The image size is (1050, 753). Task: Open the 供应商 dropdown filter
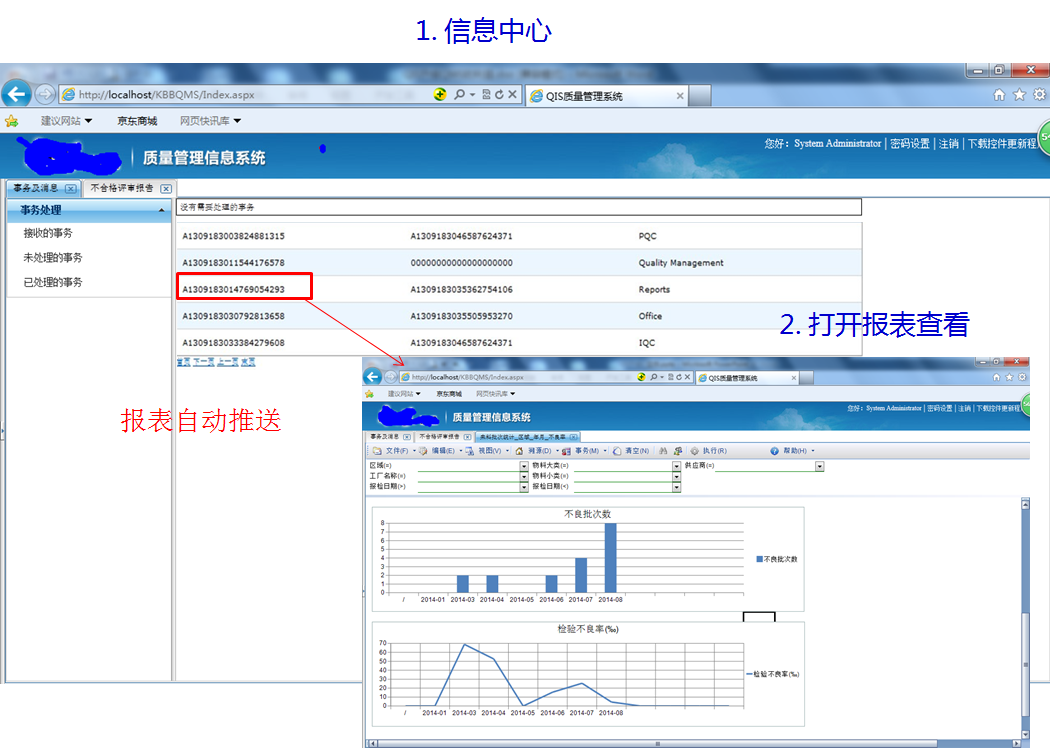820,466
